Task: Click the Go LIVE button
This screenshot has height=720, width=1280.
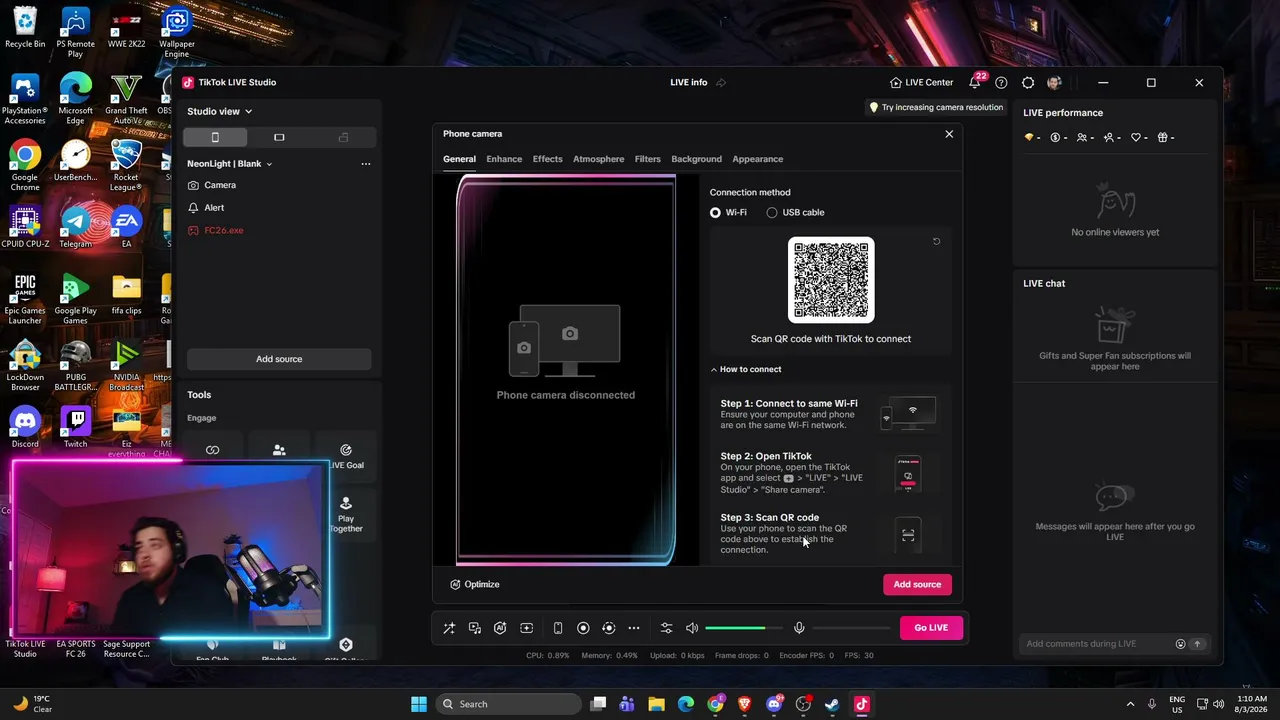Action: pos(931,628)
